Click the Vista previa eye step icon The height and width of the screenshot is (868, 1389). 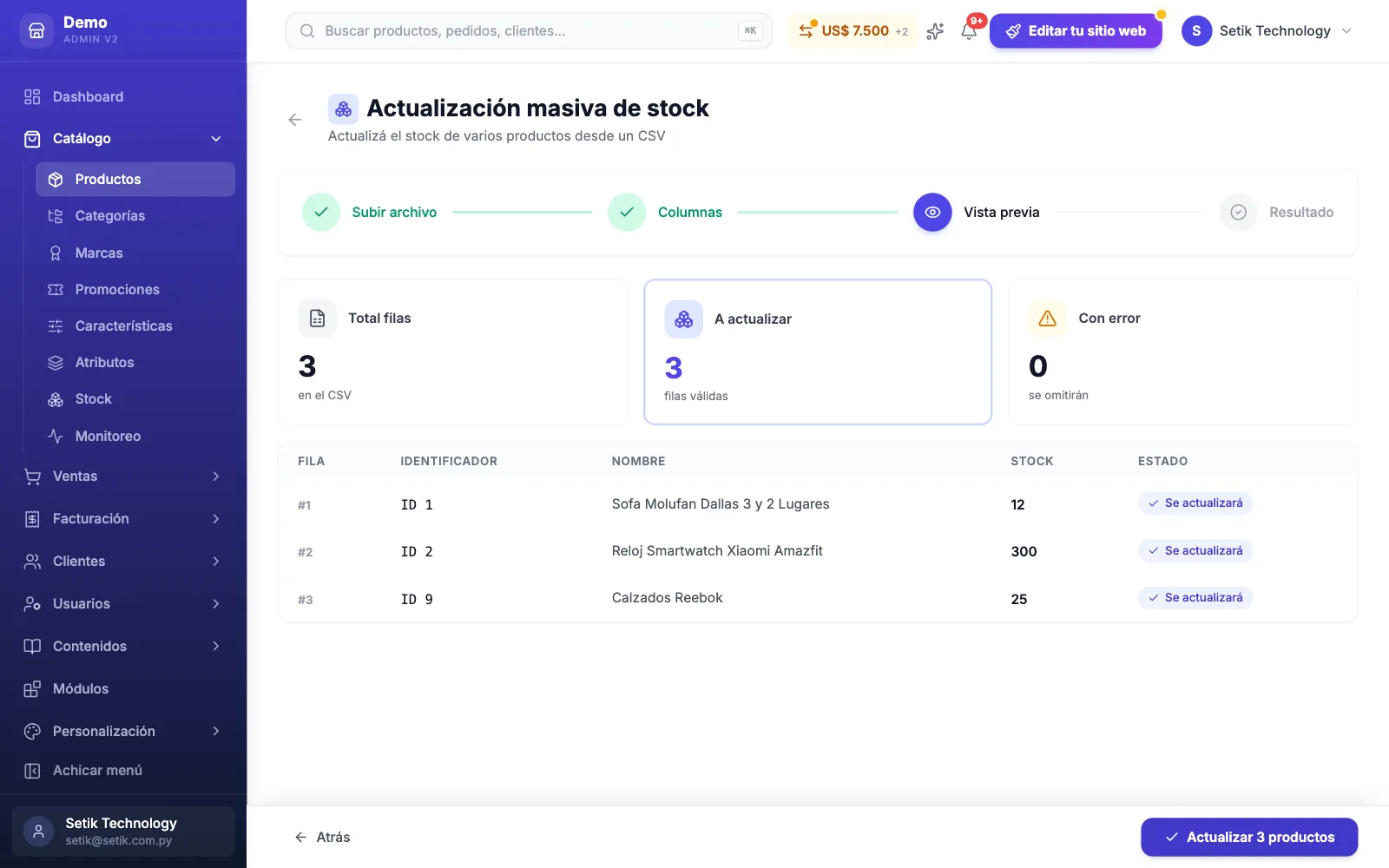932,212
